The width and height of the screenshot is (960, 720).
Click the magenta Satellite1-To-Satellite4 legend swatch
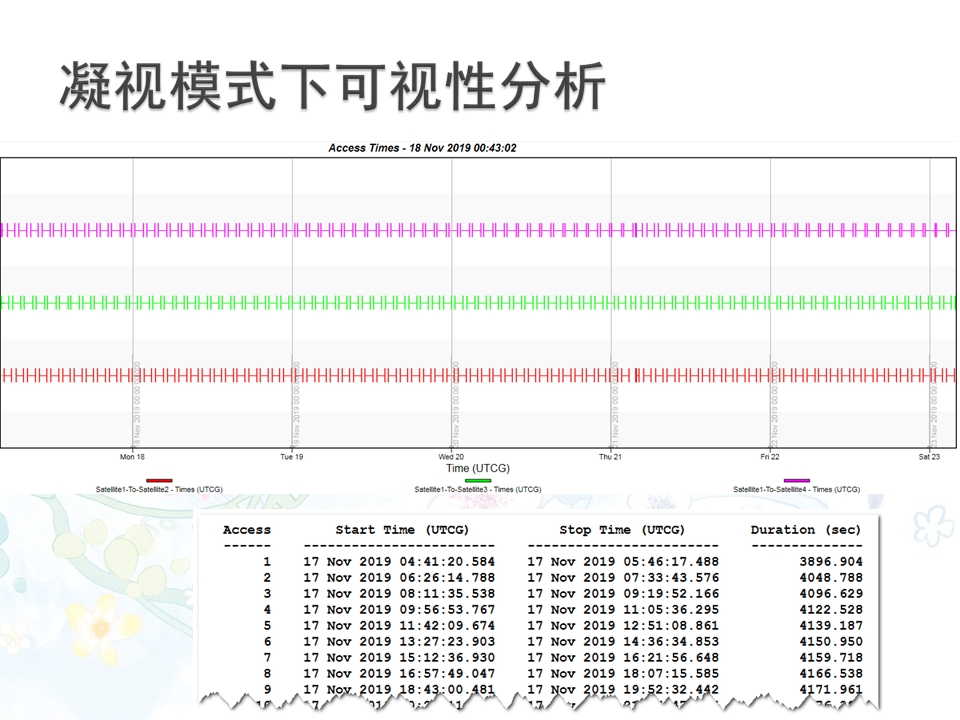pyautogui.click(x=796, y=481)
